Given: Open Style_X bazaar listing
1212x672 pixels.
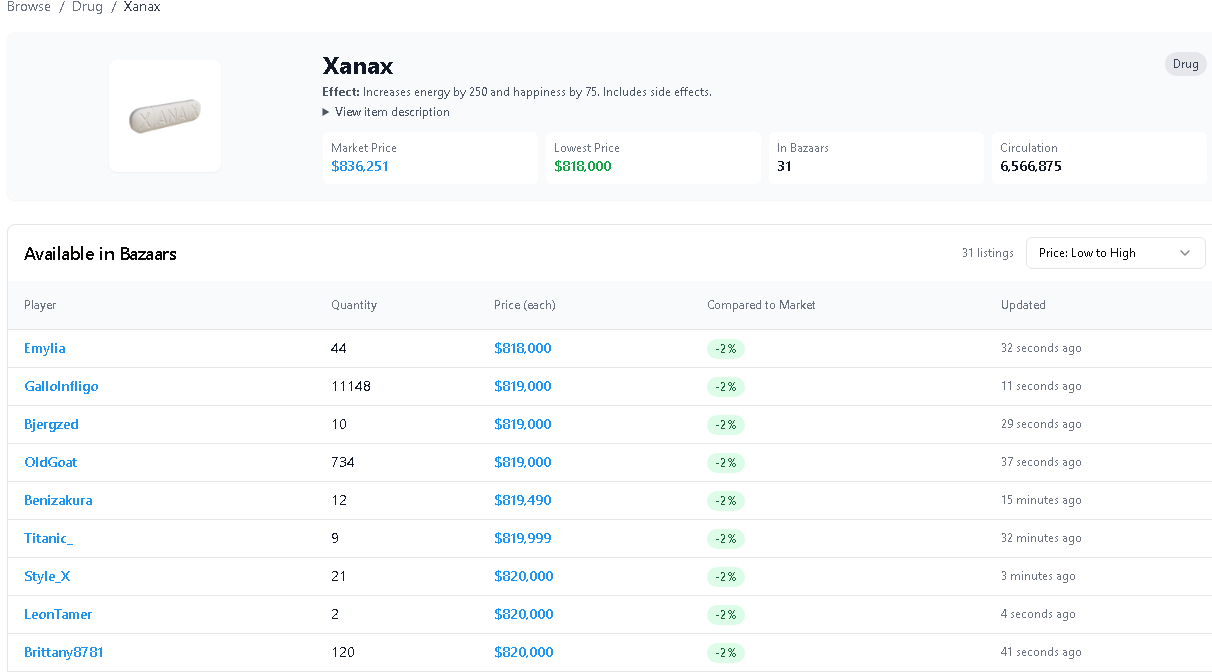Looking at the screenshot, I should click(47, 576).
